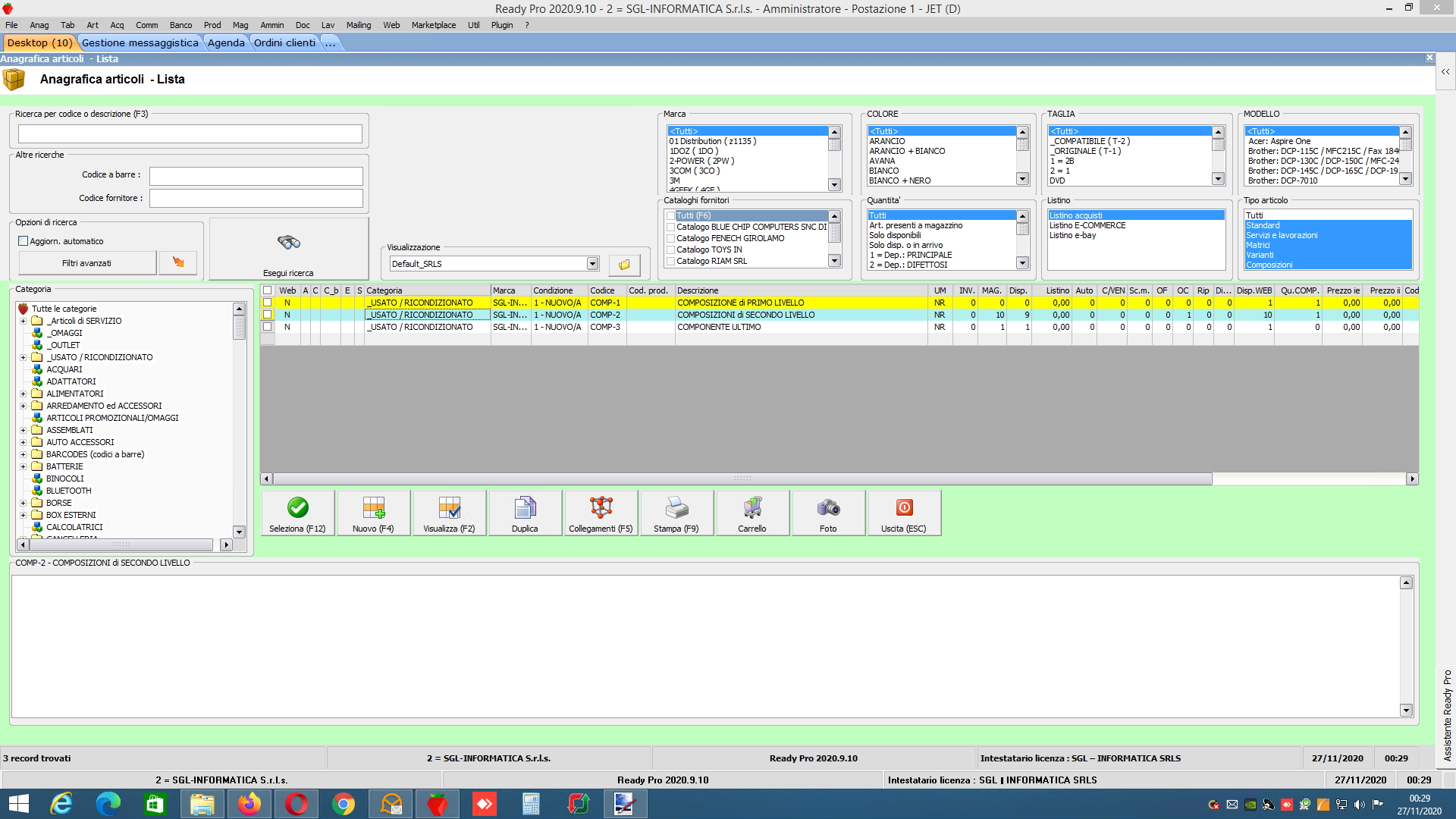This screenshot has height=819, width=1456.
Task: Open the calculator app in the taskbar
Action: (531, 804)
